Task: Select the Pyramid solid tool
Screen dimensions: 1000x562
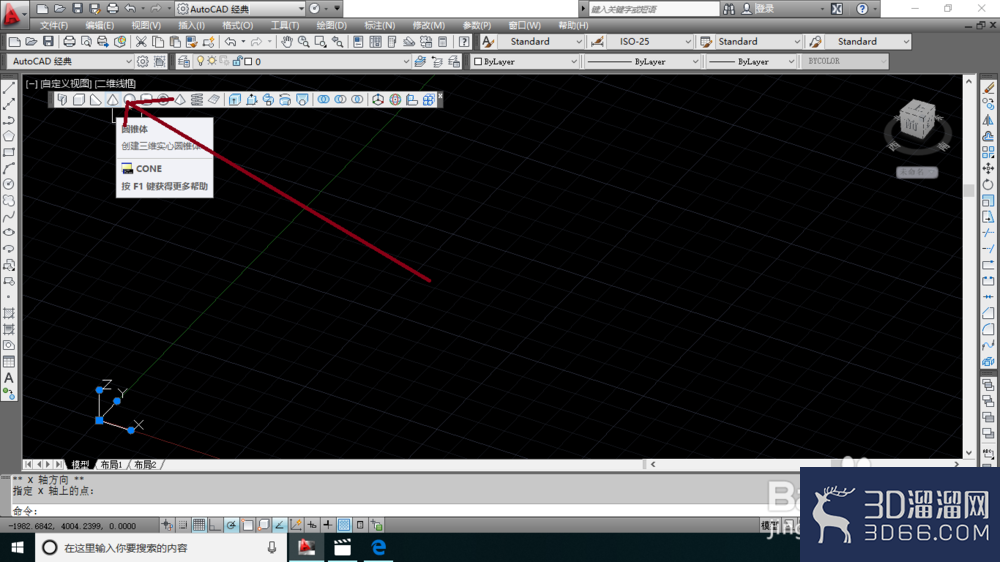Action: [x=180, y=100]
